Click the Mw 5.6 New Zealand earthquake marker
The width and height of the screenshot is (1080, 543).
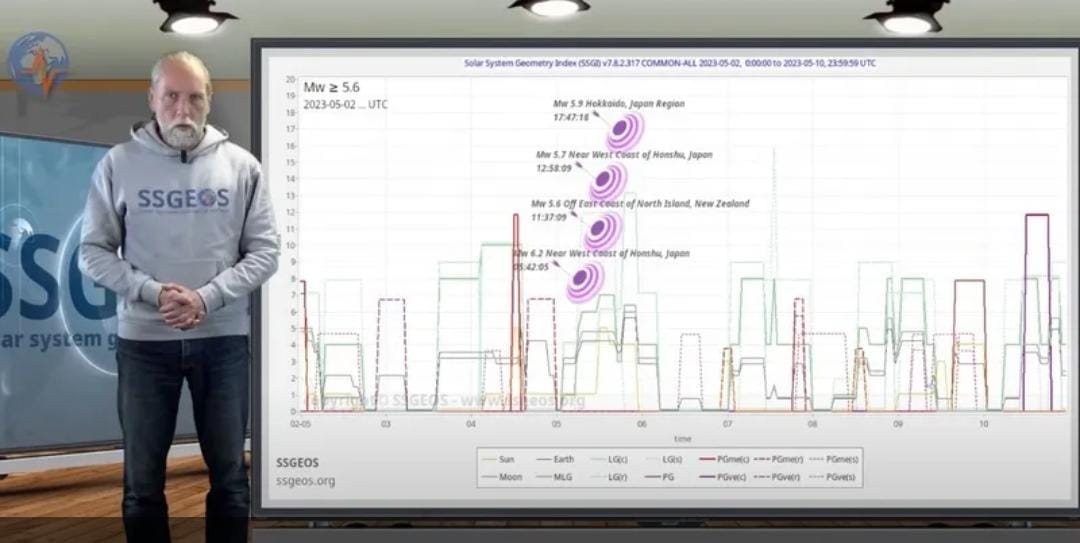(x=603, y=231)
